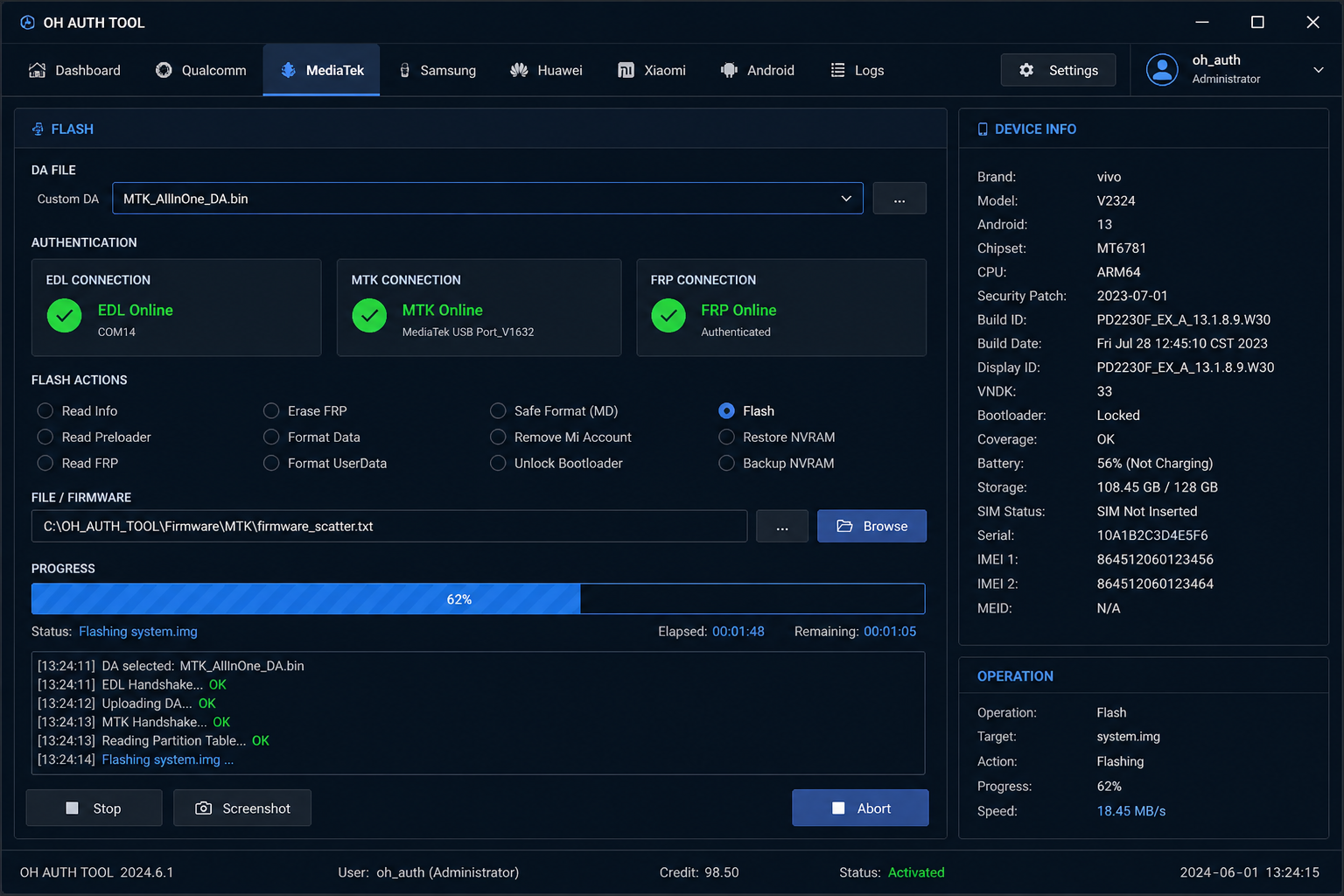This screenshot has width=1344, height=896.
Task: Click the Android robot icon
Action: click(x=729, y=70)
